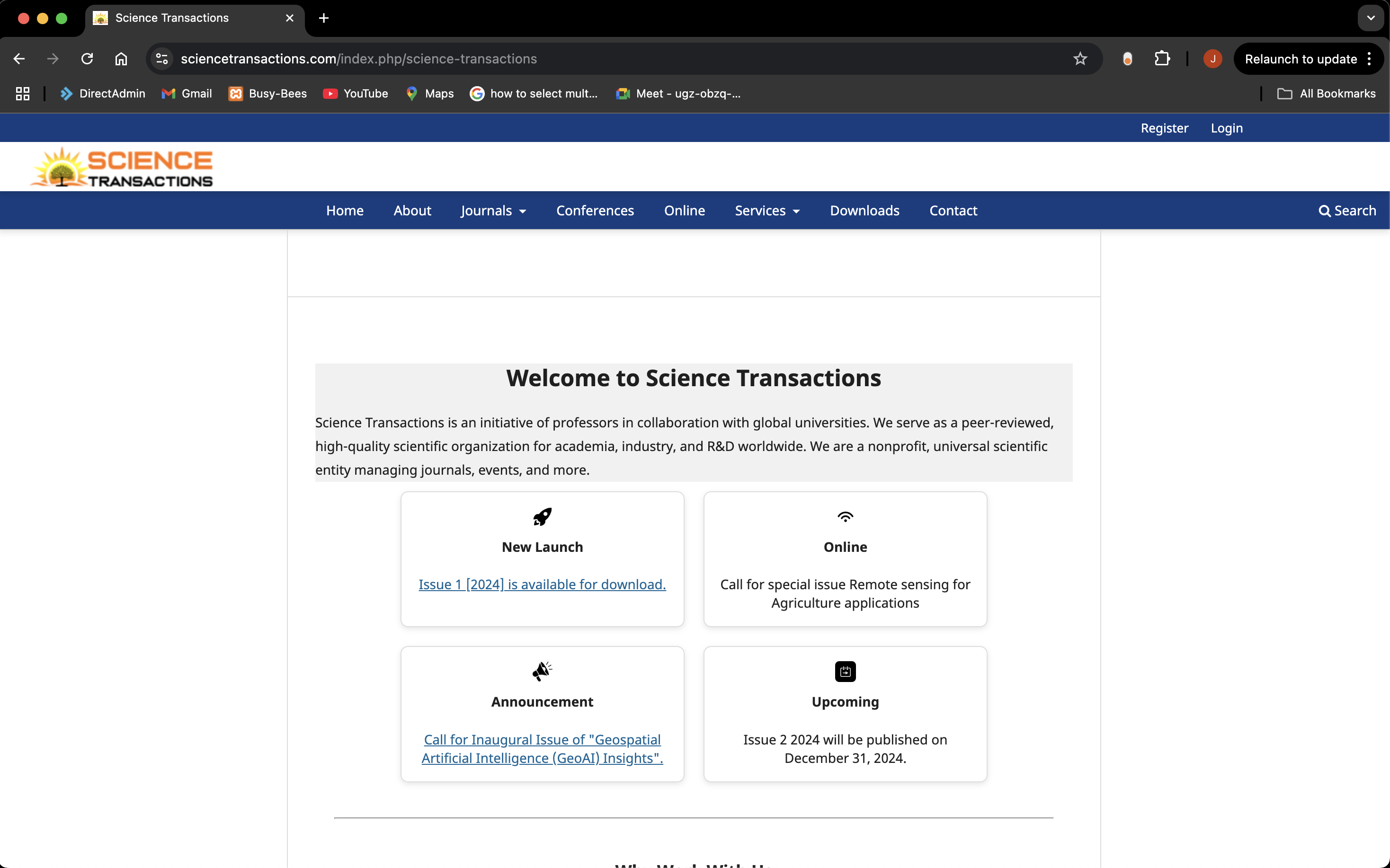This screenshot has height=868, width=1390.
Task: Open the Gmail bookmark
Action: (187, 94)
